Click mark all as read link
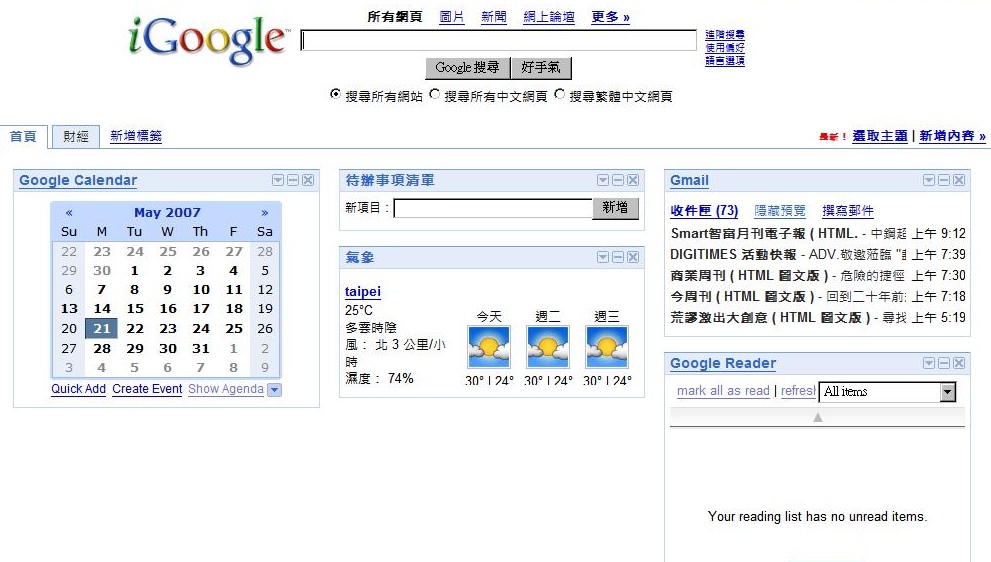 coord(723,391)
